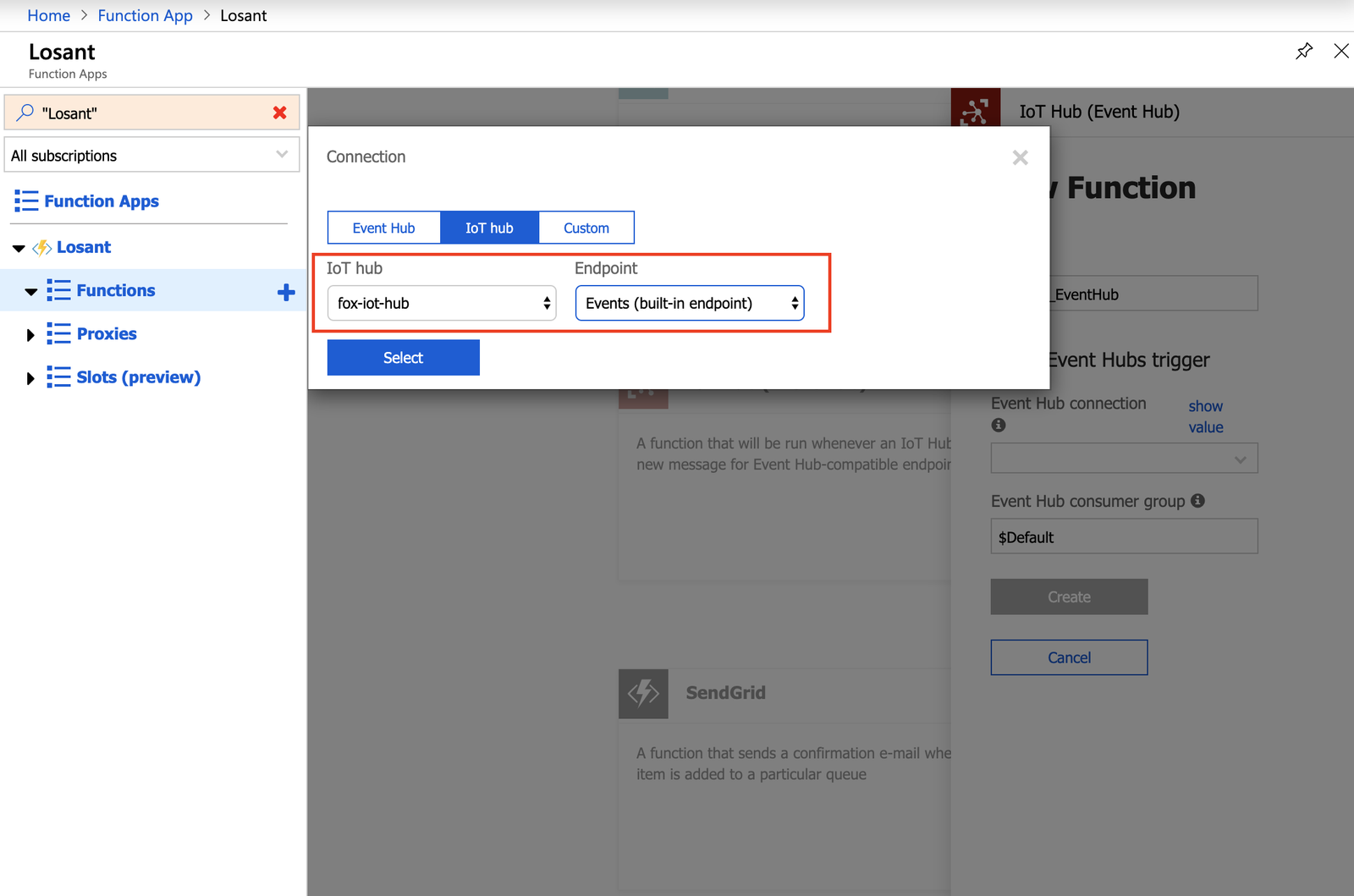Click the Event Hub connection info icon
Viewport: 1354px width, 896px height.
pos(998,426)
